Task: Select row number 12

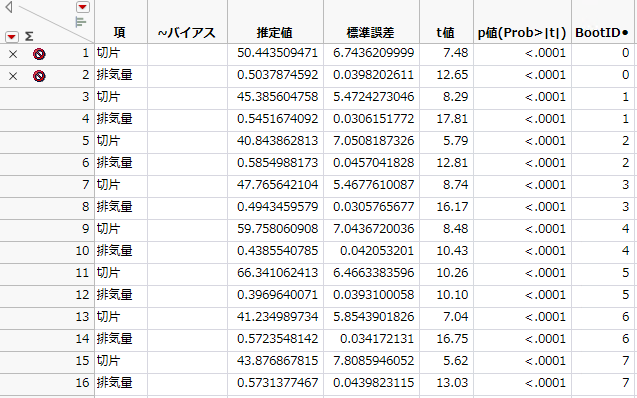Action: point(82,294)
